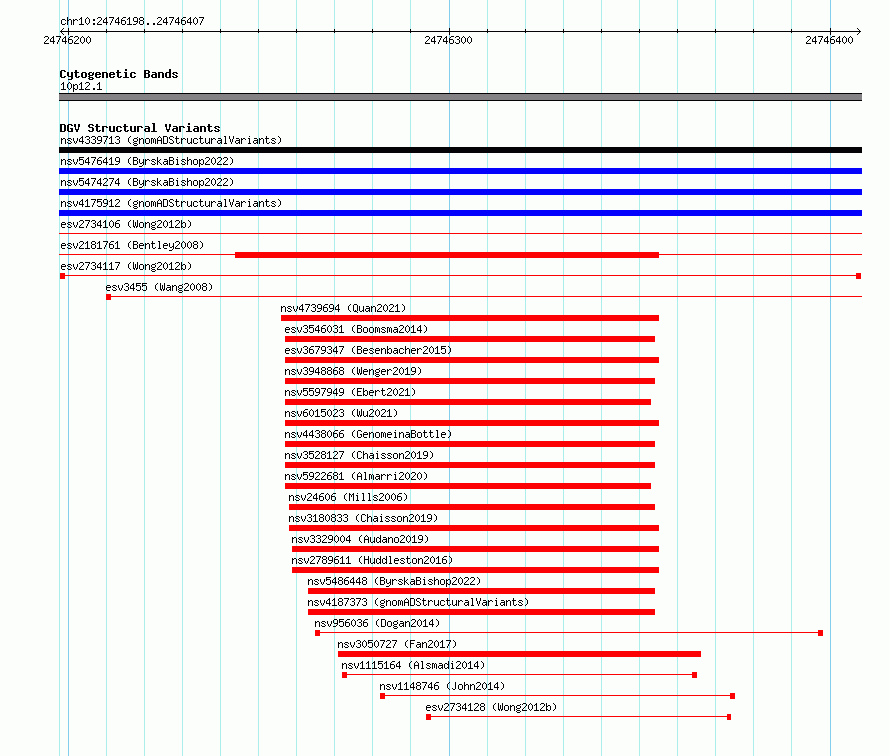The width and height of the screenshot is (890, 756).
Task: Open the esv2181761 Bentley2008 variant label
Action: tap(132, 245)
